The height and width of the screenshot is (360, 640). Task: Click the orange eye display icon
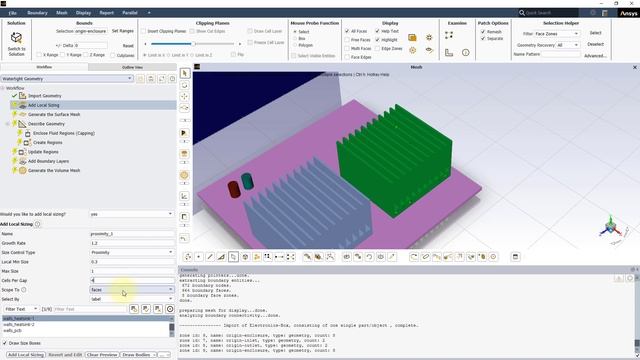tap(429, 50)
